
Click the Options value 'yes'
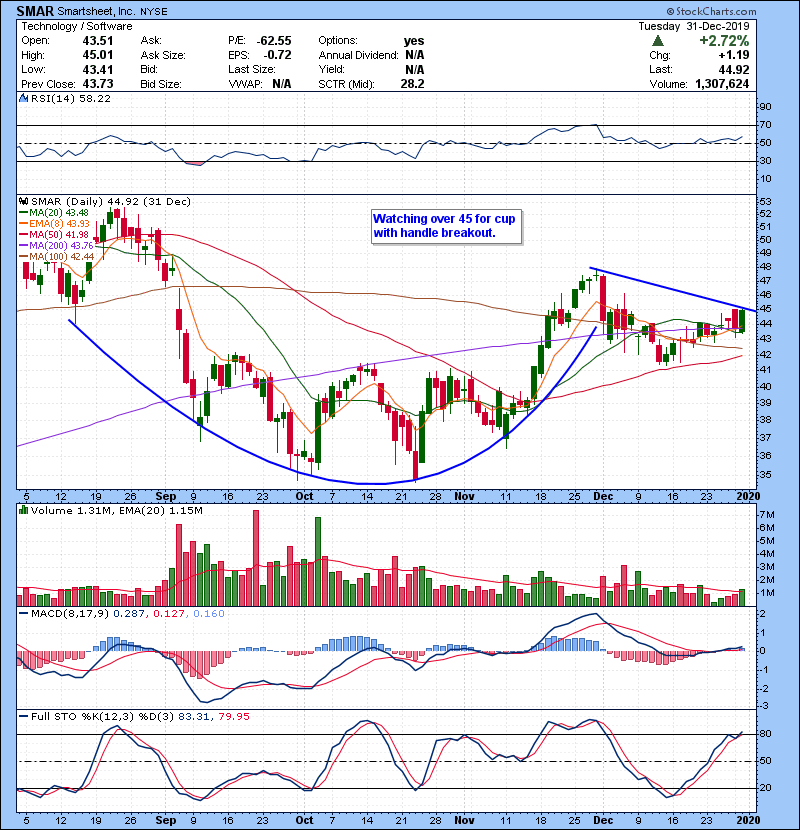click(414, 41)
